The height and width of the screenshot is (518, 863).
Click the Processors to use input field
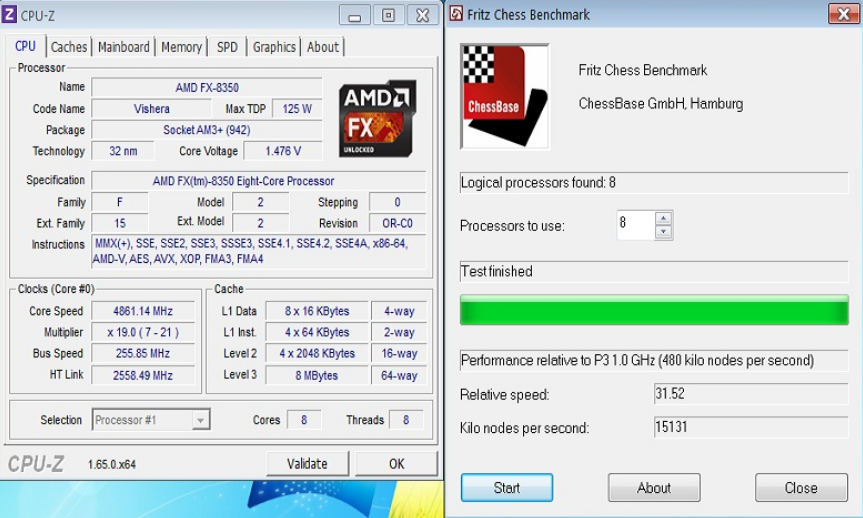pyautogui.click(x=636, y=225)
